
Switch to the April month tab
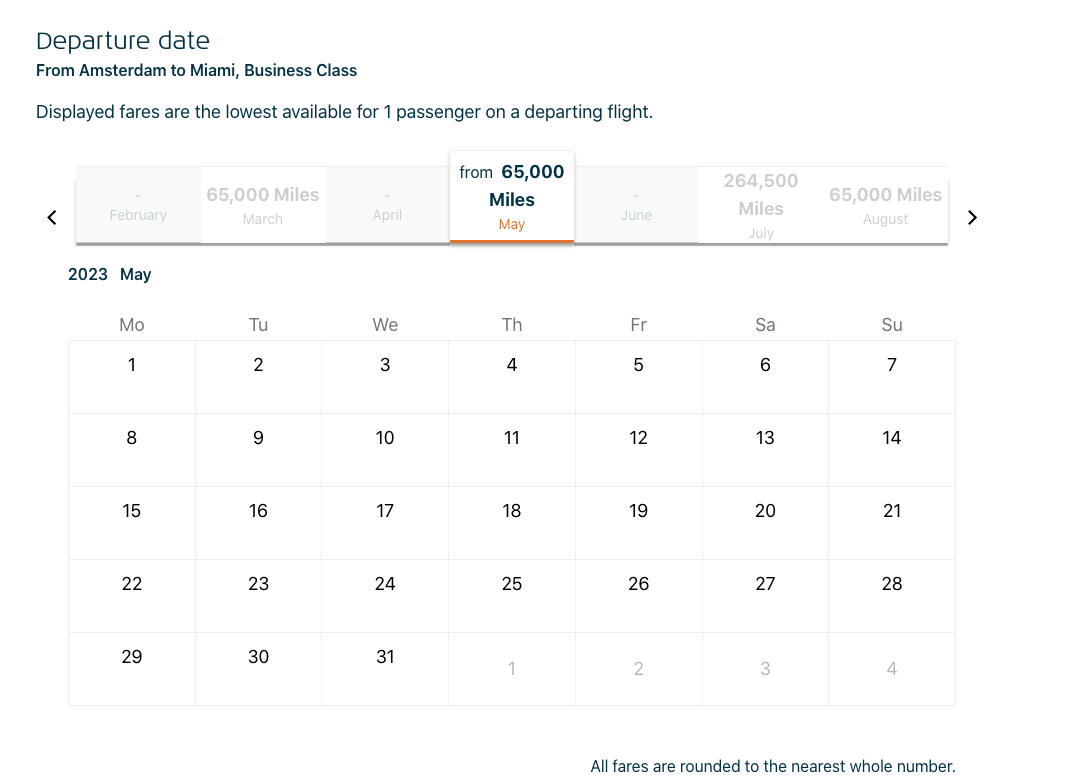pyautogui.click(x=387, y=205)
